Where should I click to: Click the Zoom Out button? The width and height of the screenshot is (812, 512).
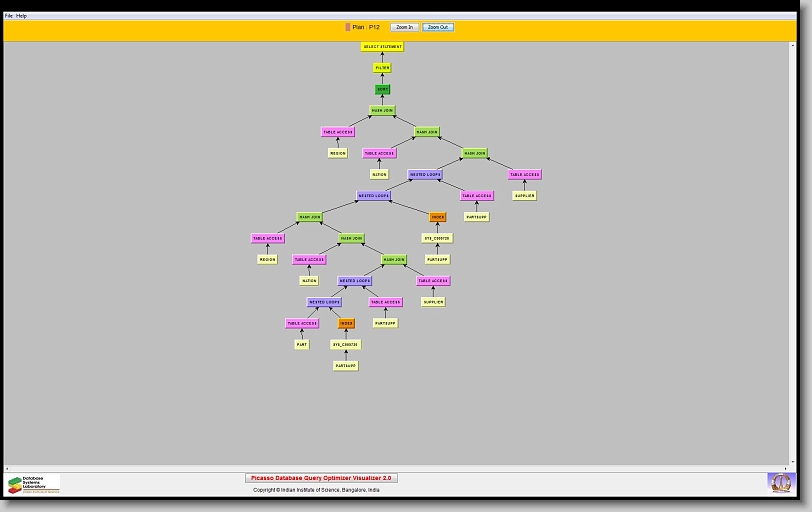point(438,27)
